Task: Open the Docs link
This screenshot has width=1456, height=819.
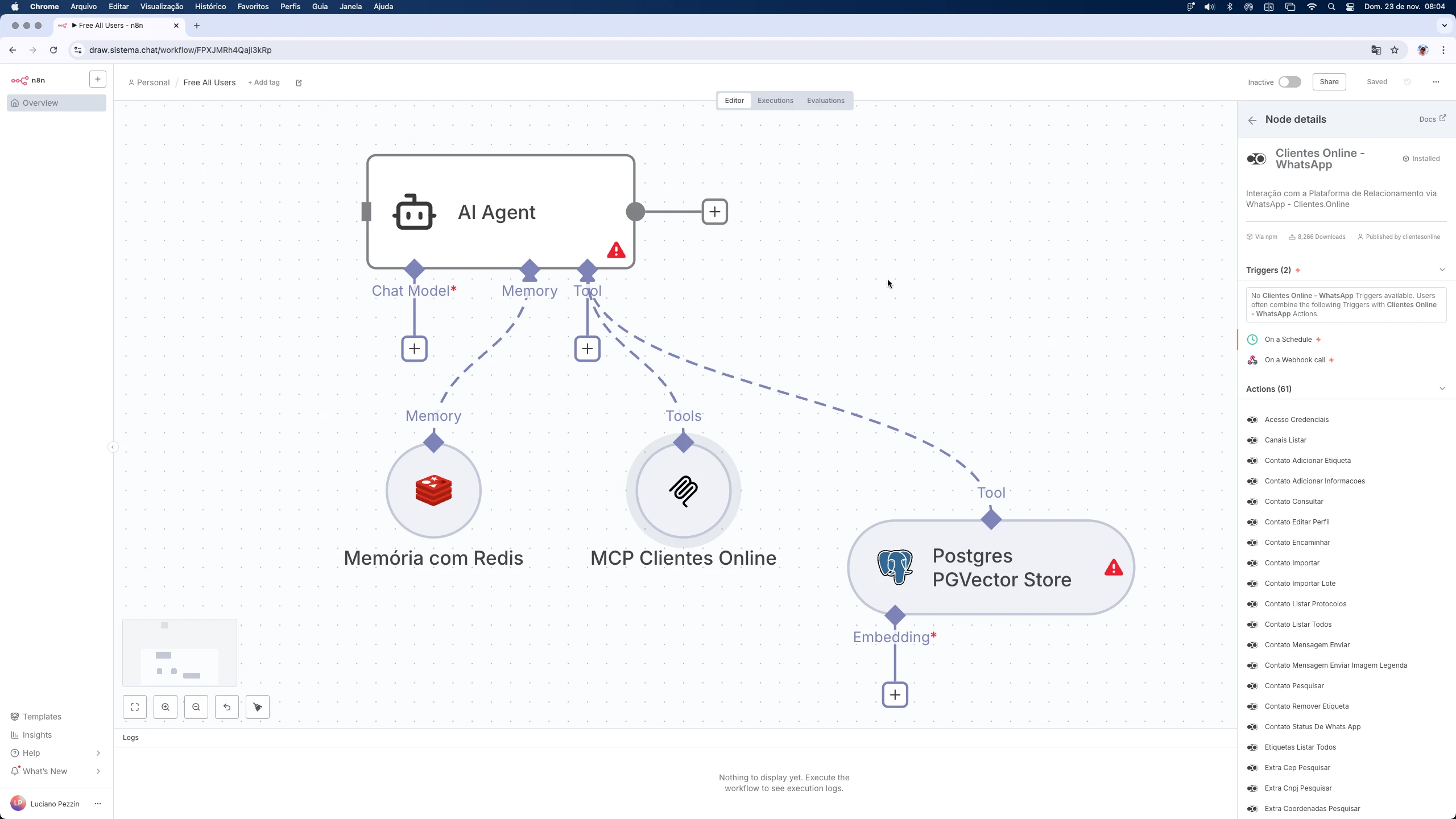Action: pyautogui.click(x=1432, y=119)
